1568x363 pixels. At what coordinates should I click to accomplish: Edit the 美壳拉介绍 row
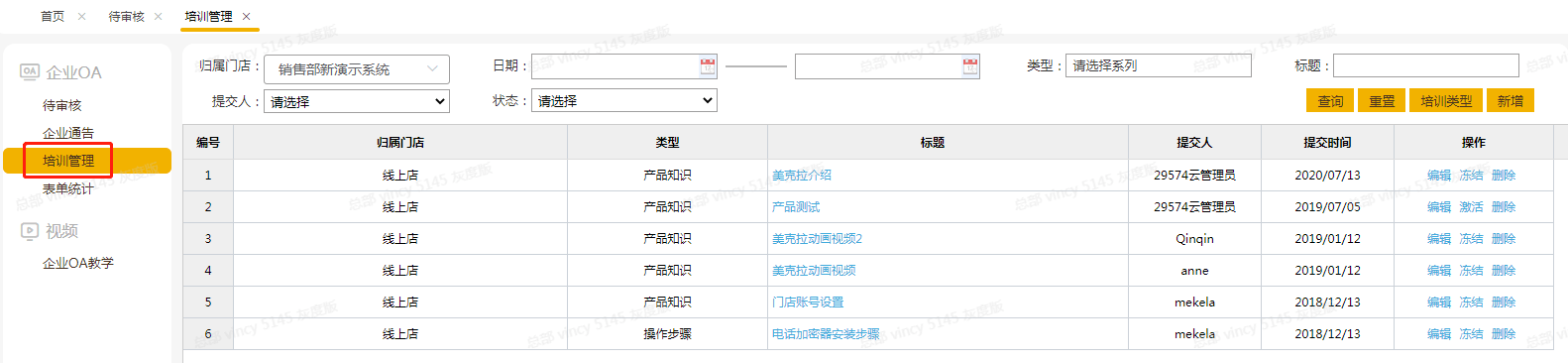(1439, 175)
